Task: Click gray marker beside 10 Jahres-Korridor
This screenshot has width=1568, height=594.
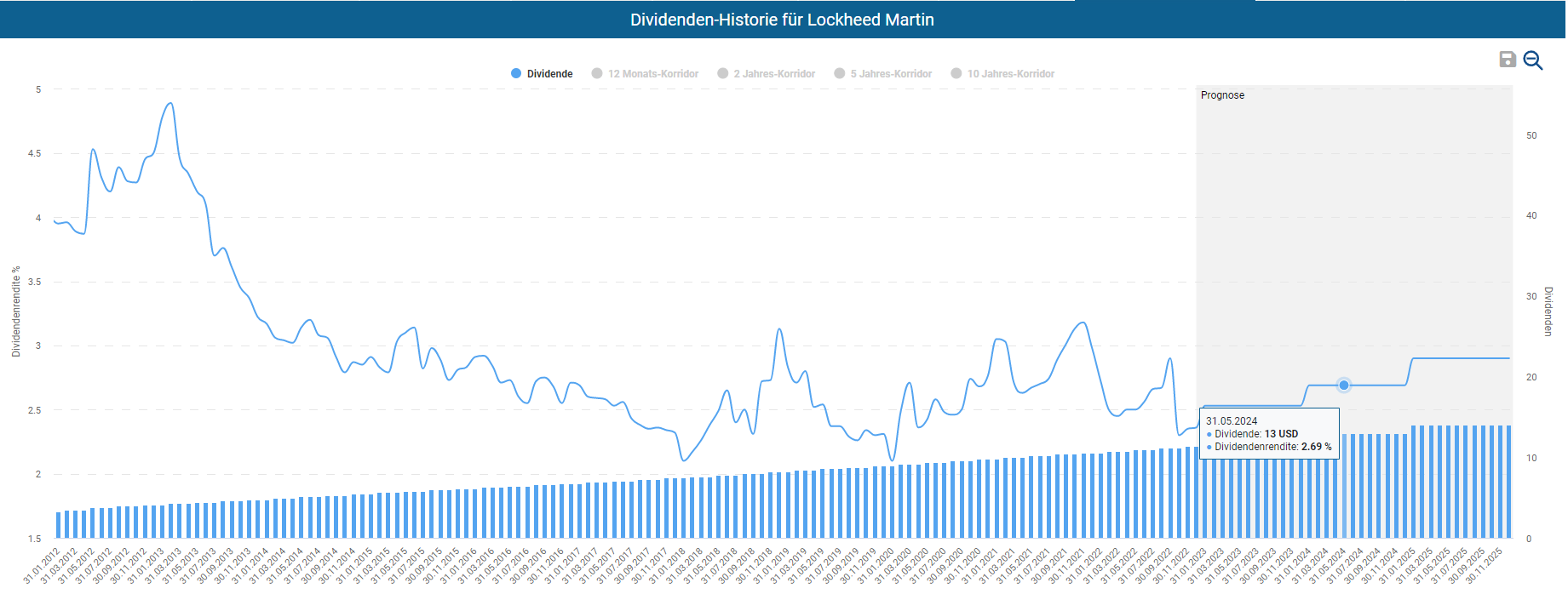Action: coord(956,74)
